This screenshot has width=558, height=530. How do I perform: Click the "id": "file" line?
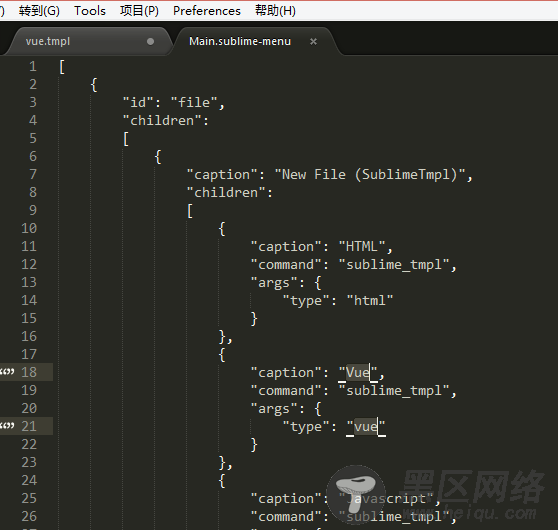coord(174,103)
